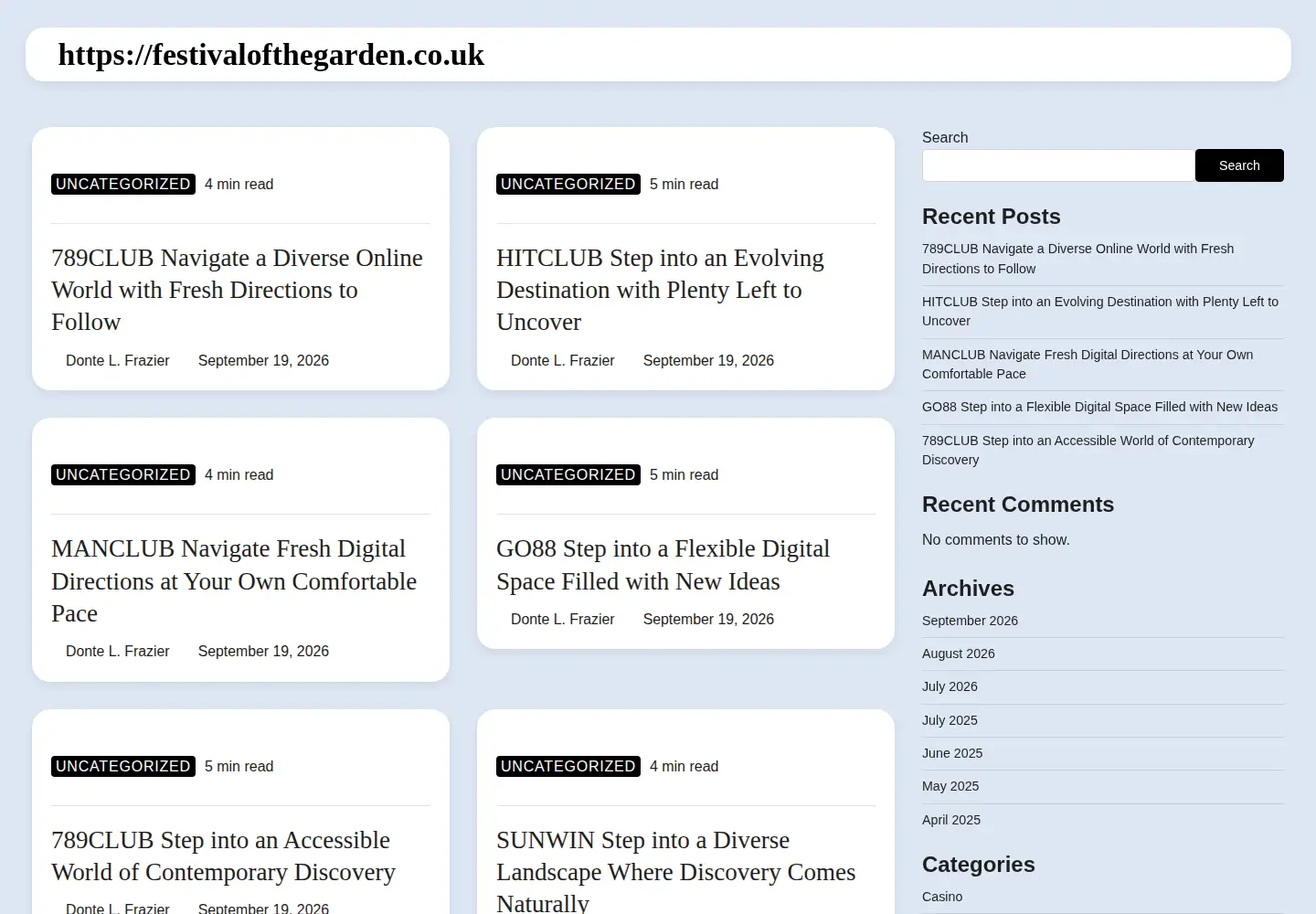Screen dimensions: 1316x914
Task: Click the '4 min read' text on MANCLUB card
Action: point(239,474)
